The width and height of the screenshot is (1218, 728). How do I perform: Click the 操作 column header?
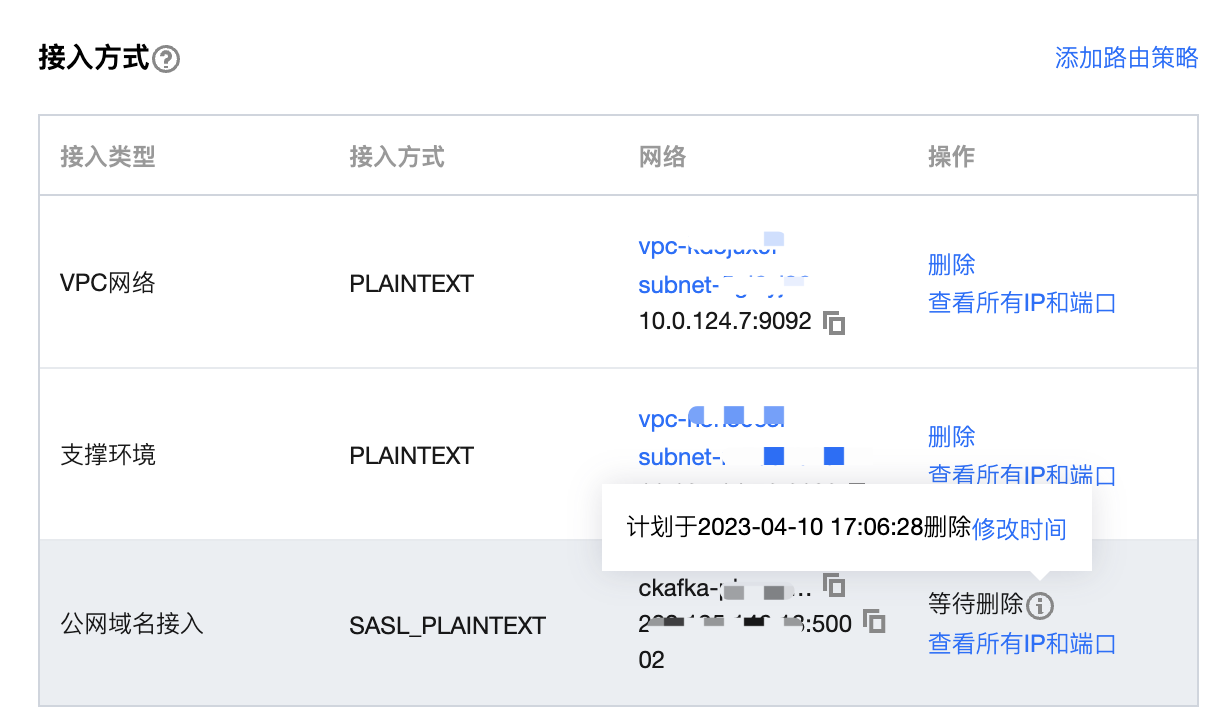tap(951, 157)
